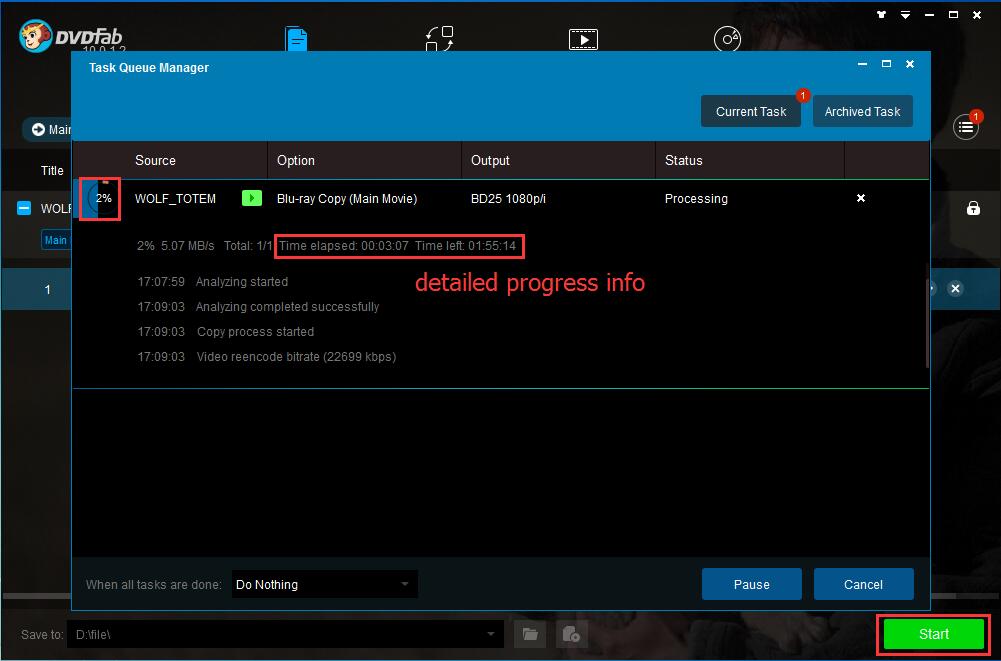Click the Time elapsed 00:03:07 text
This screenshot has width=1001, height=661.
click(343, 246)
